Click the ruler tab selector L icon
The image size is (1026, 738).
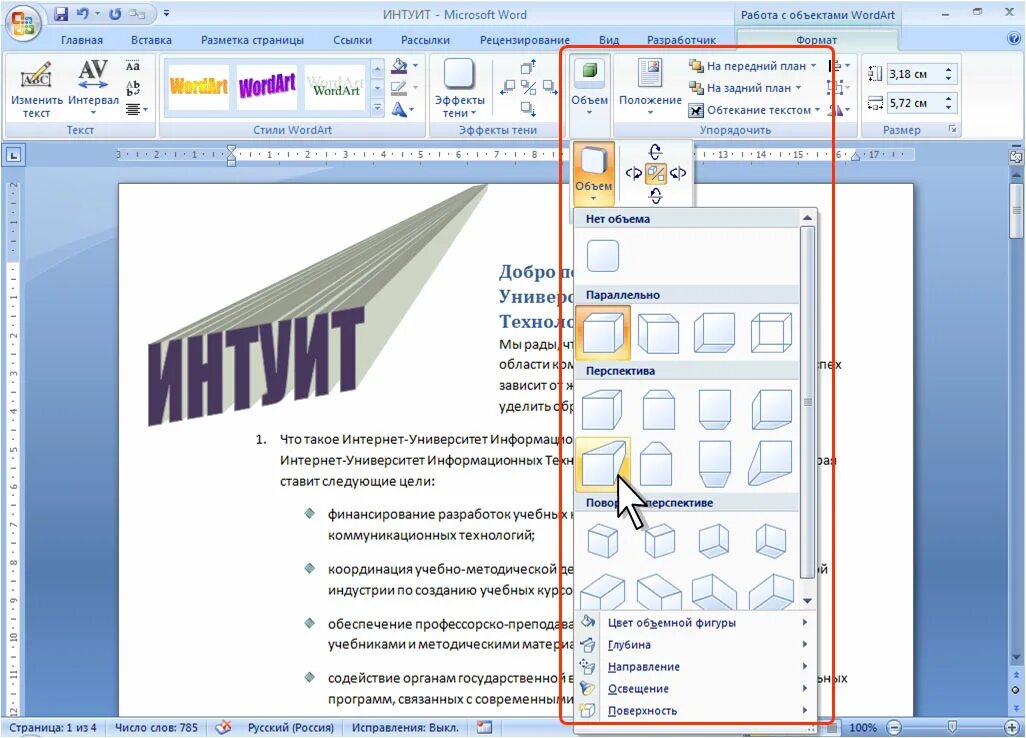tap(13, 155)
